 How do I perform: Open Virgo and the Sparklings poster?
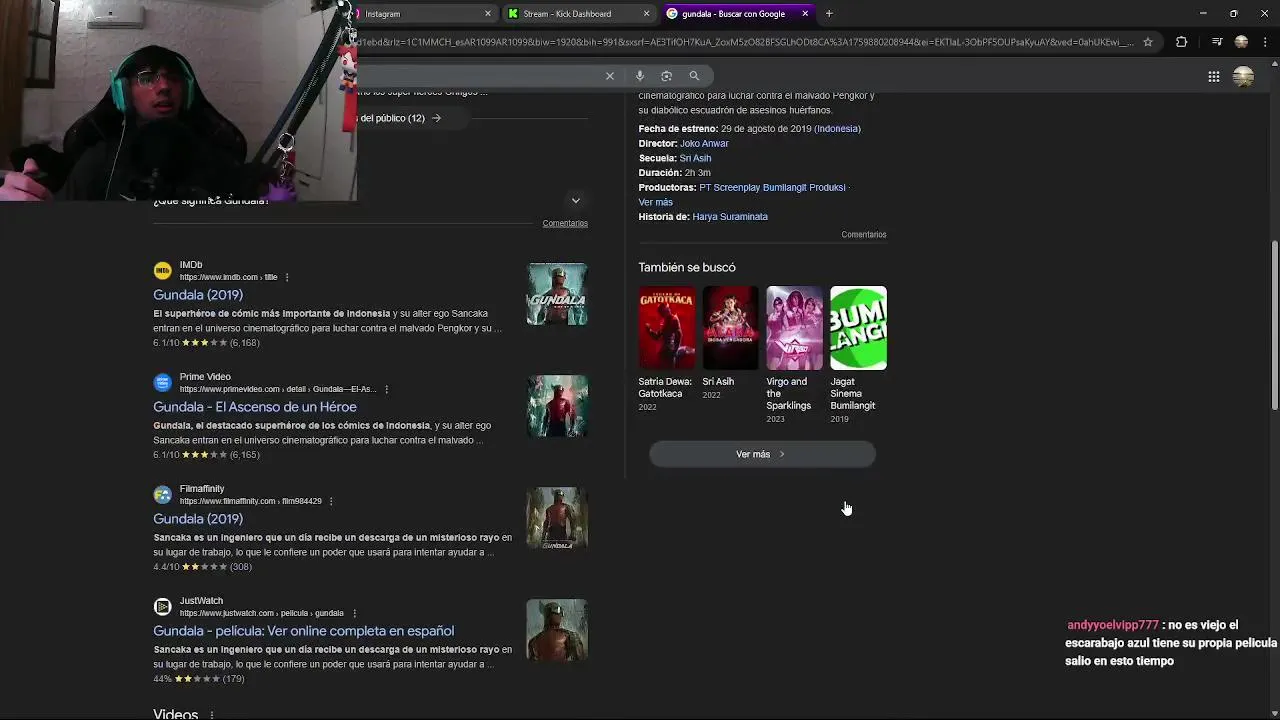coord(794,328)
